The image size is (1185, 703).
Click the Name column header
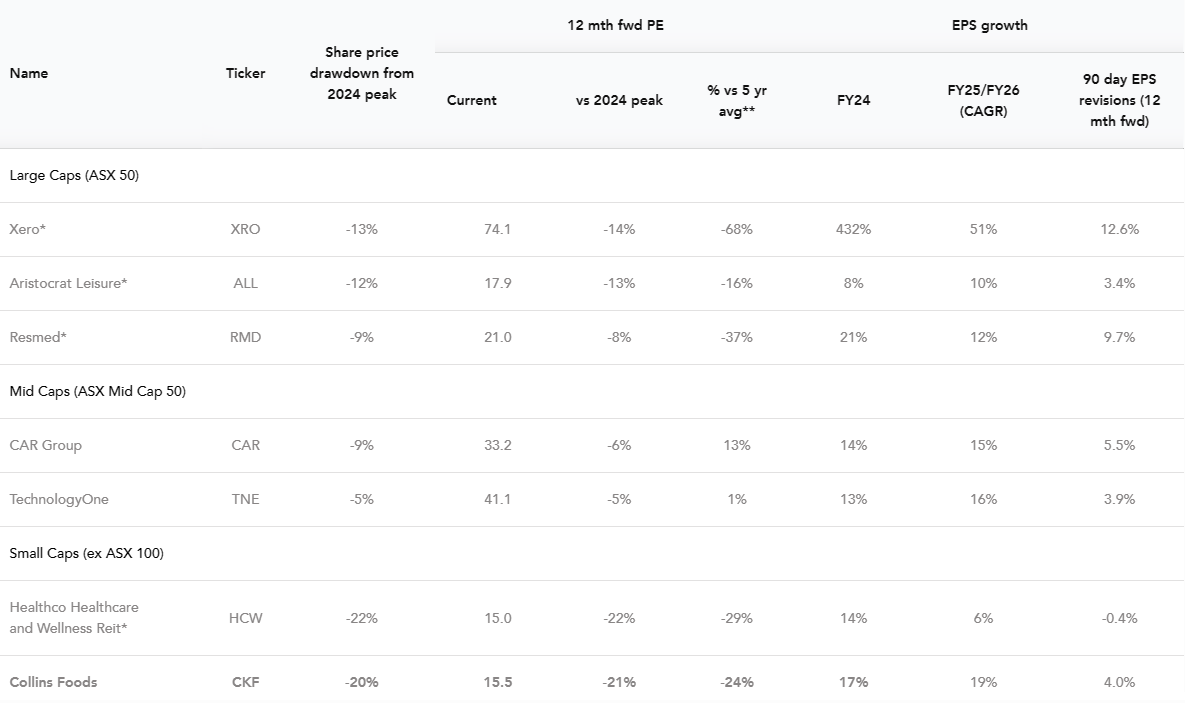click(x=29, y=73)
